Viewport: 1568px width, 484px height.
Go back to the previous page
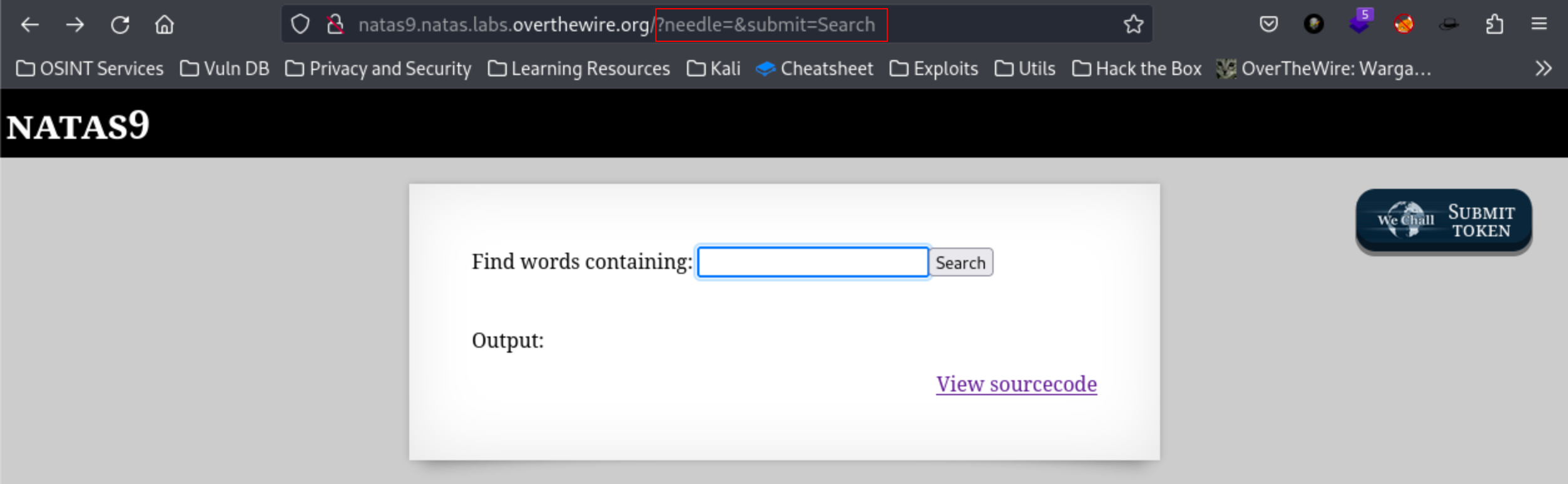coord(29,25)
